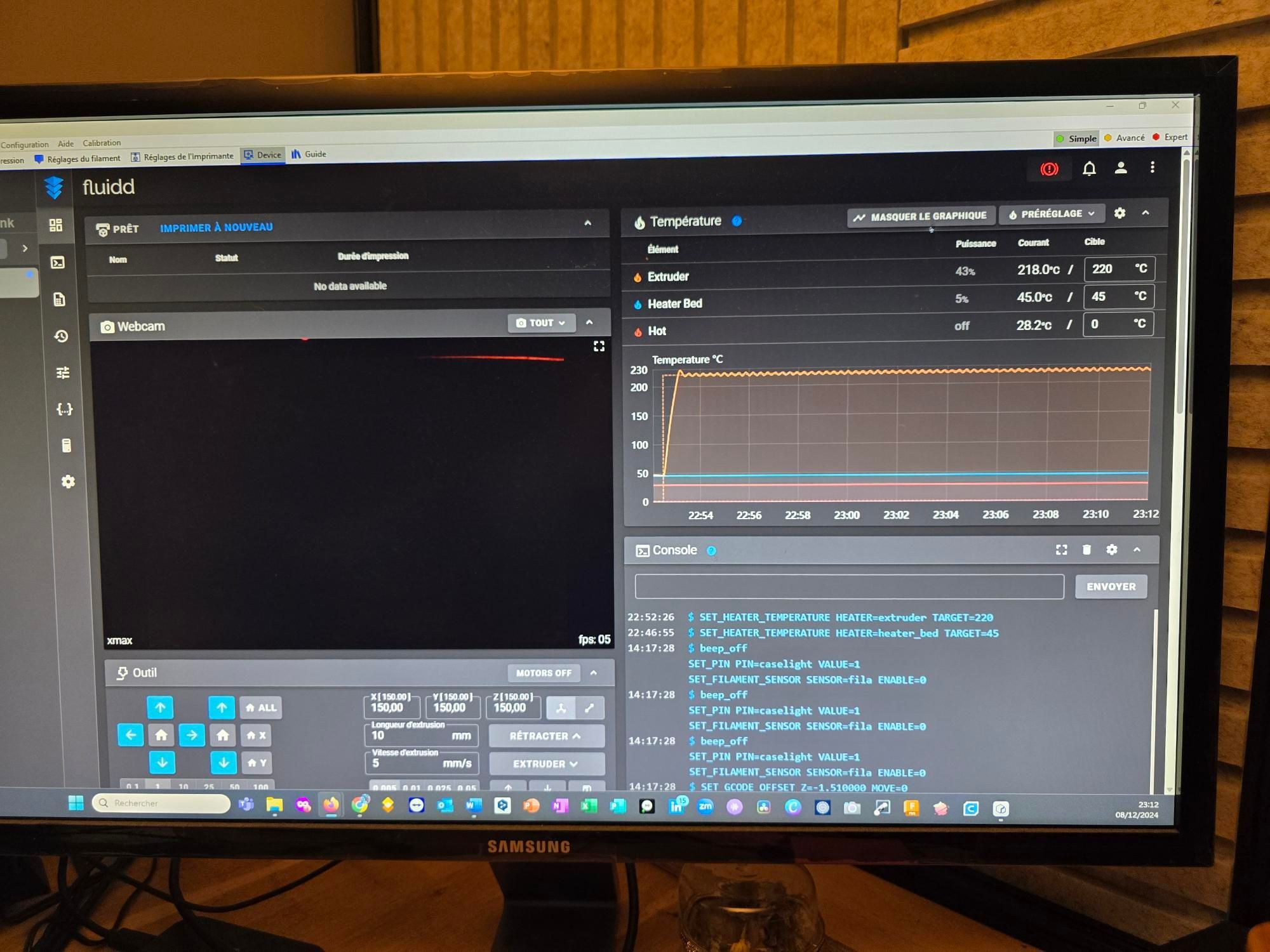Open the PRÉRÉGLAGE presets dropdown
The image size is (1270, 952).
pyautogui.click(x=1052, y=214)
